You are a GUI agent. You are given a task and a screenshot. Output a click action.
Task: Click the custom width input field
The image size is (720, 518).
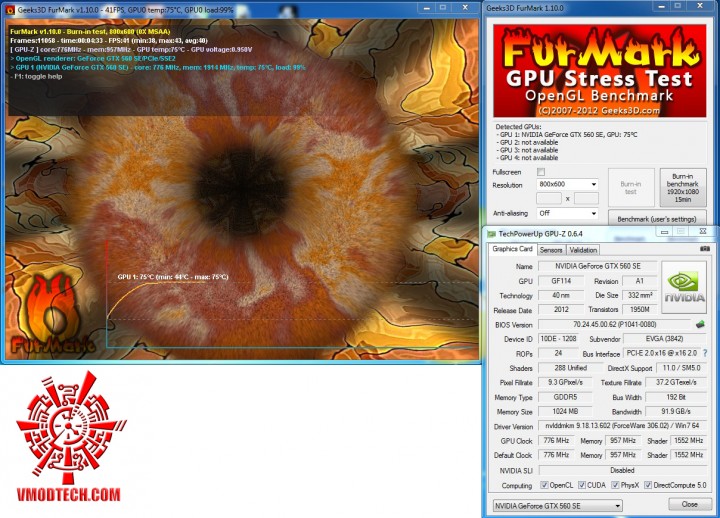(x=549, y=198)
